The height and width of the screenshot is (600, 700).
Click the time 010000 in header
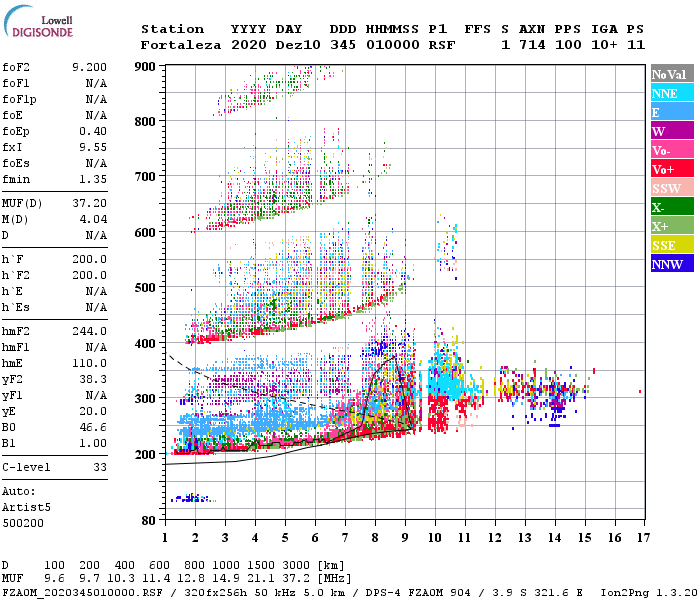click(x=392, y=45)
